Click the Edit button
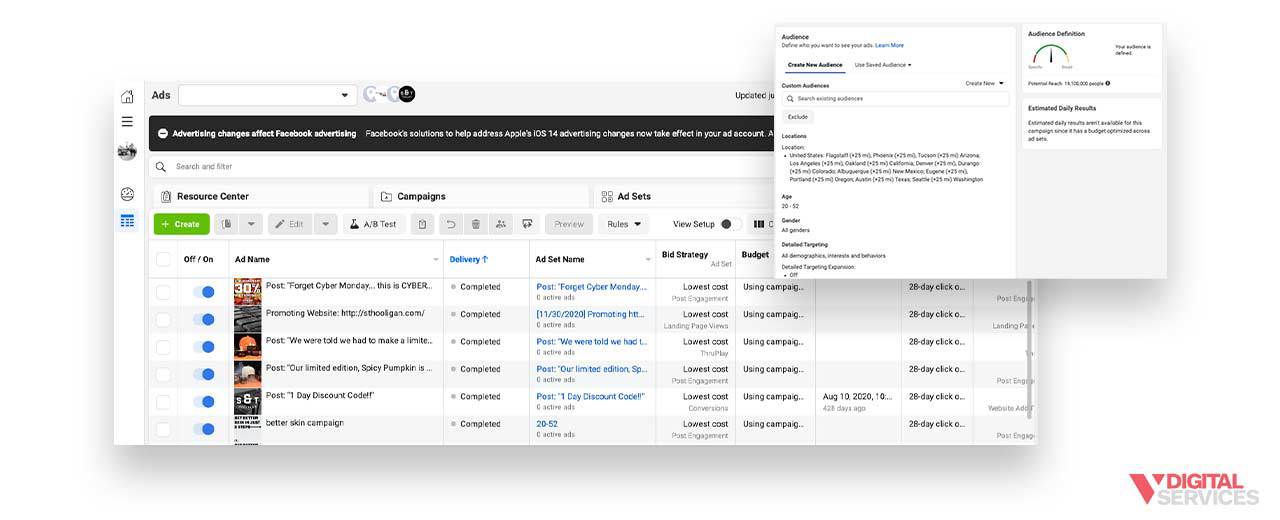 tap(290, 224)
